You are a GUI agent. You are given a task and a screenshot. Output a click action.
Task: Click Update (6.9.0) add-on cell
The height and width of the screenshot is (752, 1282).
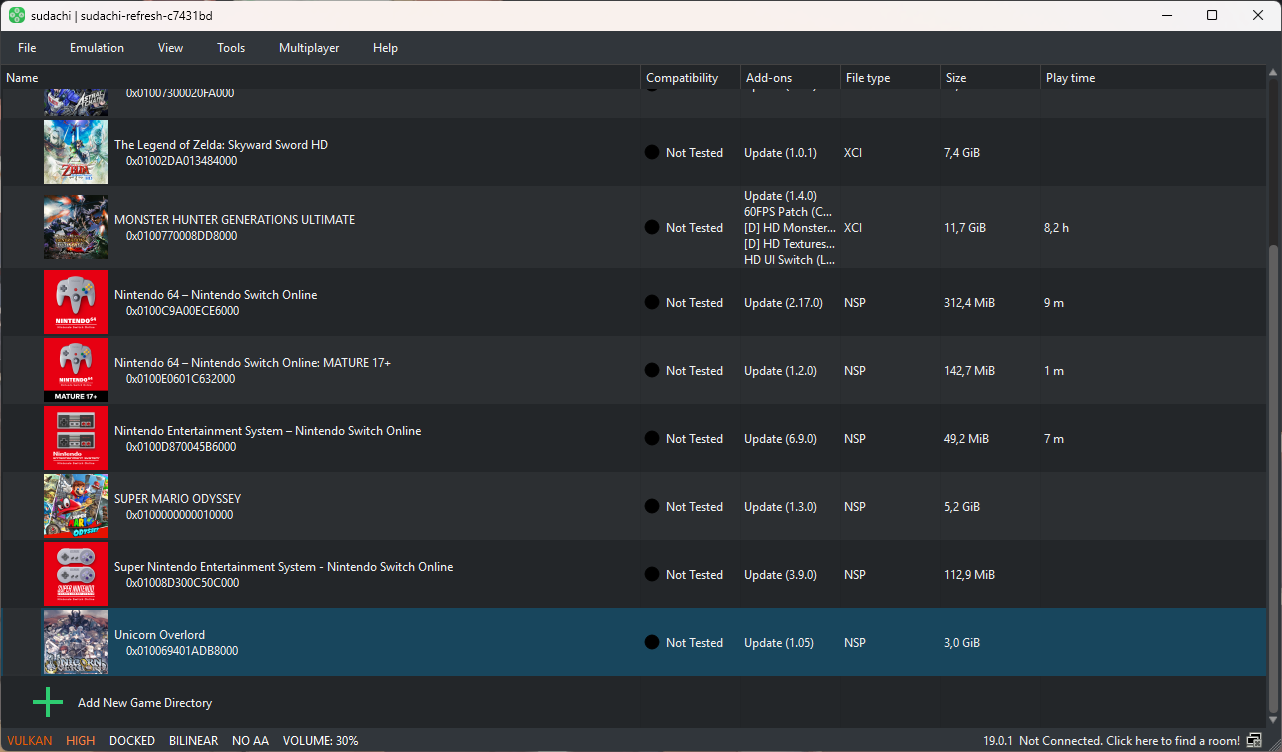[x=780, y=439]
